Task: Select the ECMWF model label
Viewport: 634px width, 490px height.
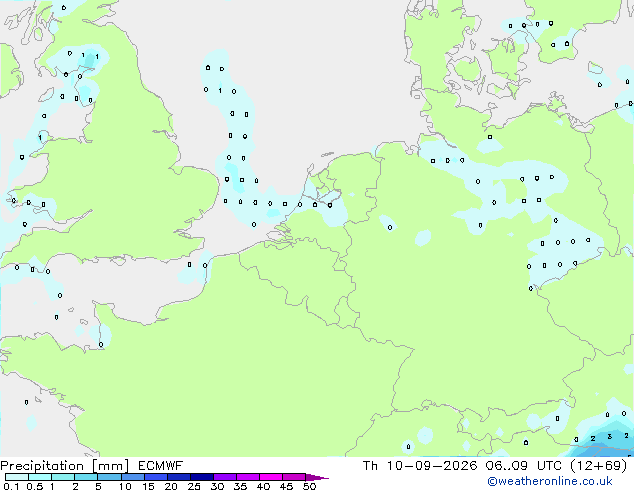Action: 161,466
